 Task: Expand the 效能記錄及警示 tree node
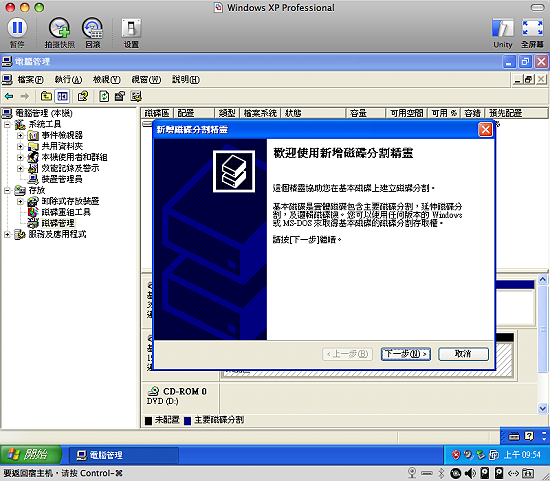[x=20, y=168]
